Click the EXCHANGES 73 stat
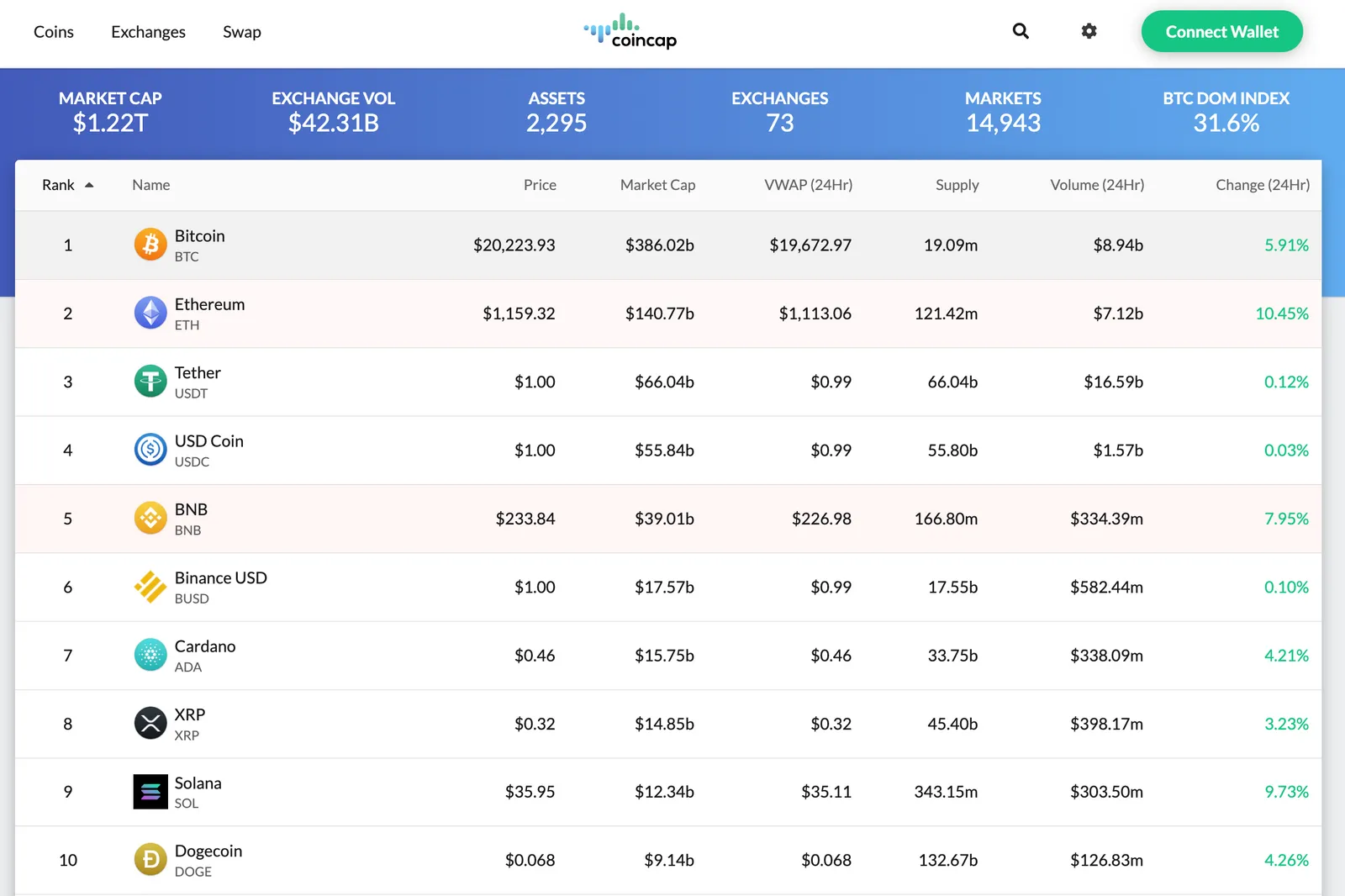 (x=779, y=112)
